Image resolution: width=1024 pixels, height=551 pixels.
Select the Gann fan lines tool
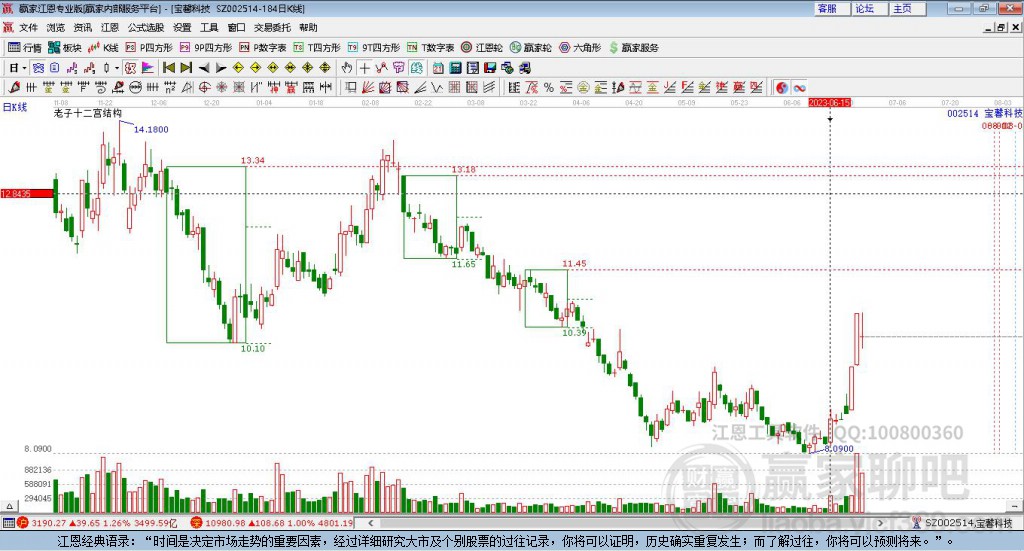point(368,87)
